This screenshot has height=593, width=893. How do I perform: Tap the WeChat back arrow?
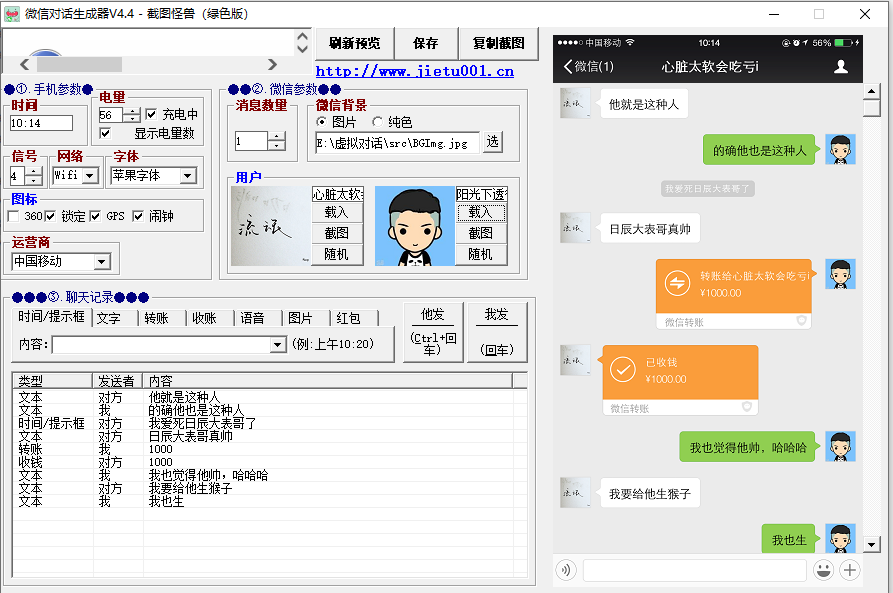tap(569, 67)
